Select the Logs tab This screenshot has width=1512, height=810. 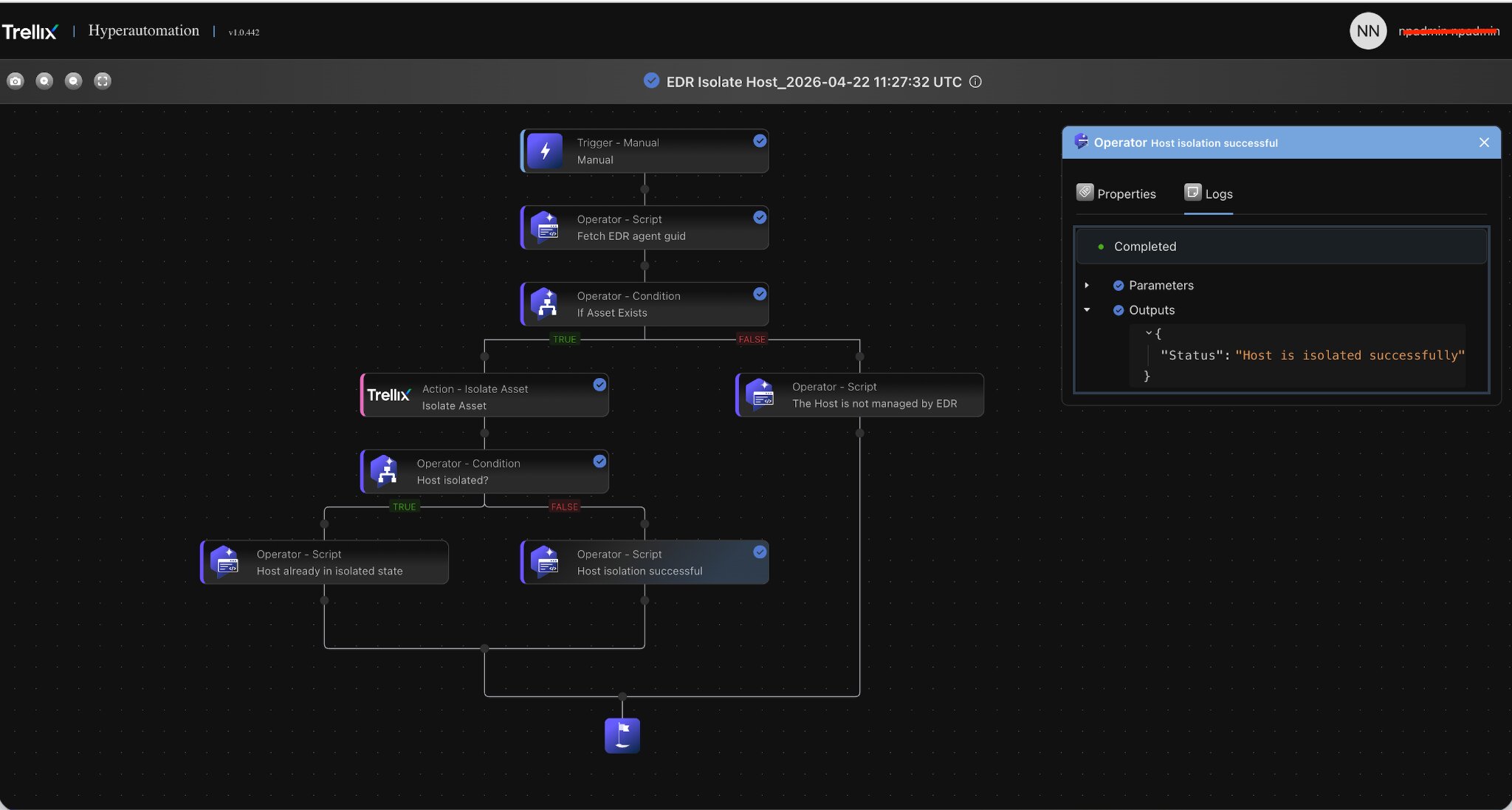click(1209, 193)
